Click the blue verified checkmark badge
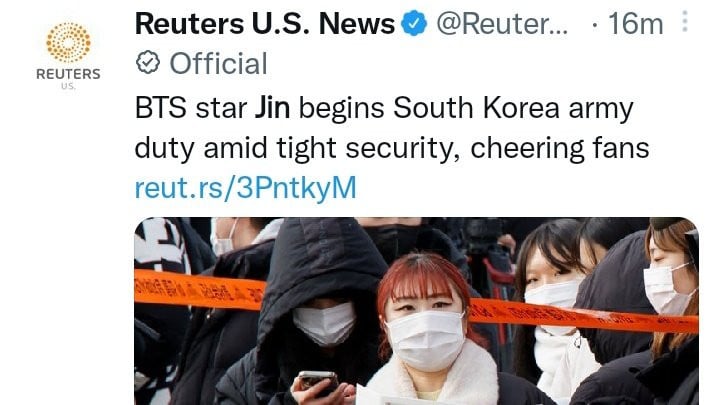 pos(414,23)
